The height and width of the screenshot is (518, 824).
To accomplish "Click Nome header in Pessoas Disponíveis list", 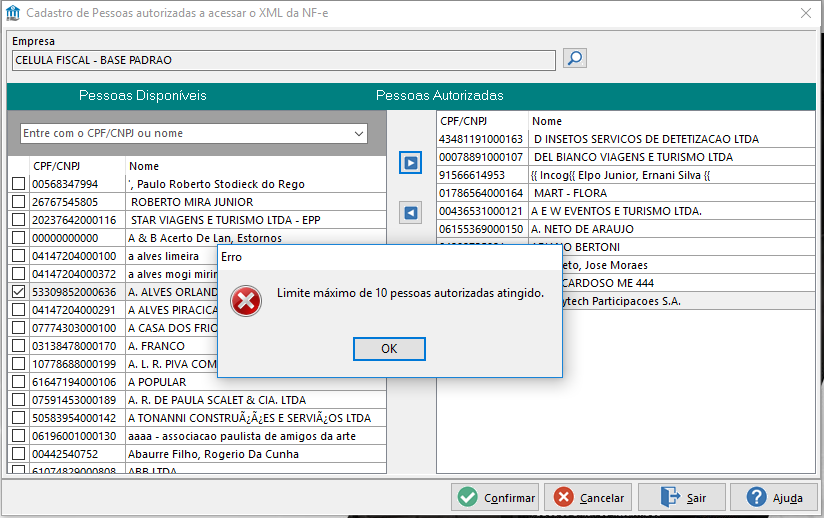I will point(144,166).
